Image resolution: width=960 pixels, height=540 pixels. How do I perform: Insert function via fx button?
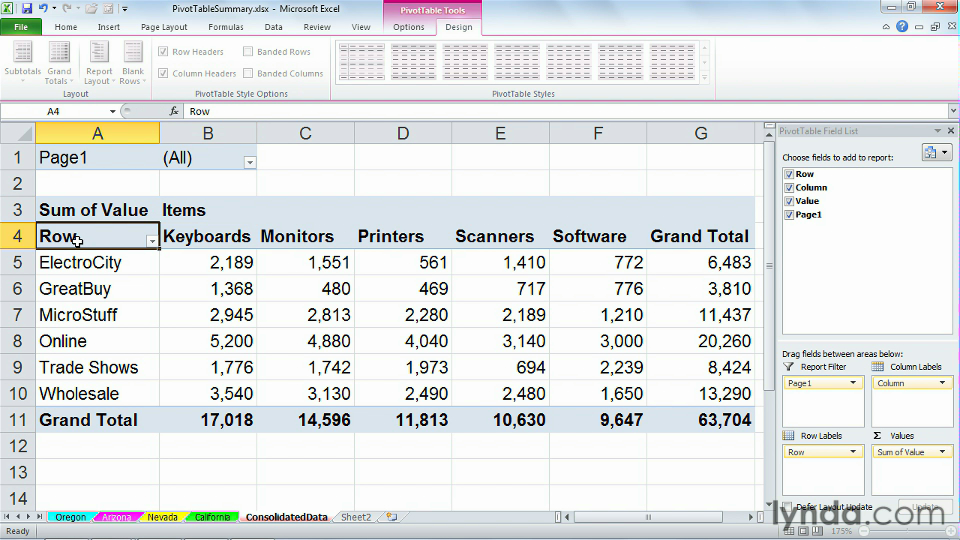pos(174,111)
